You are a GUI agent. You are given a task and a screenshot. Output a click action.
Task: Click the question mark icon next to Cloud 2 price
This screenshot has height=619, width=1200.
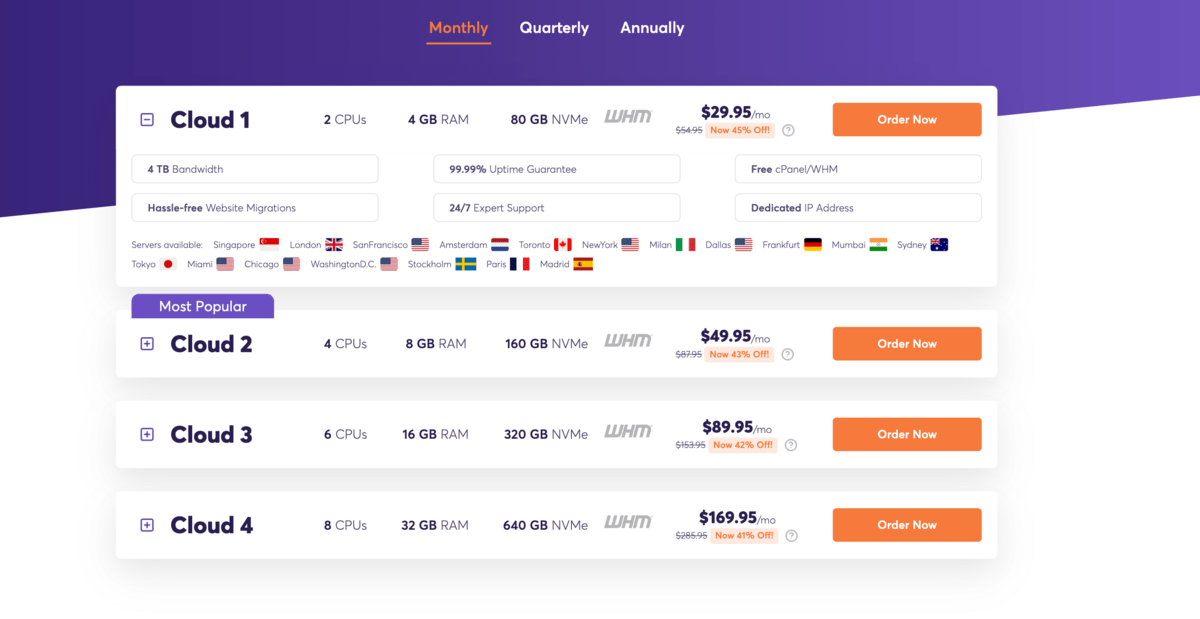tap(789, 355)
